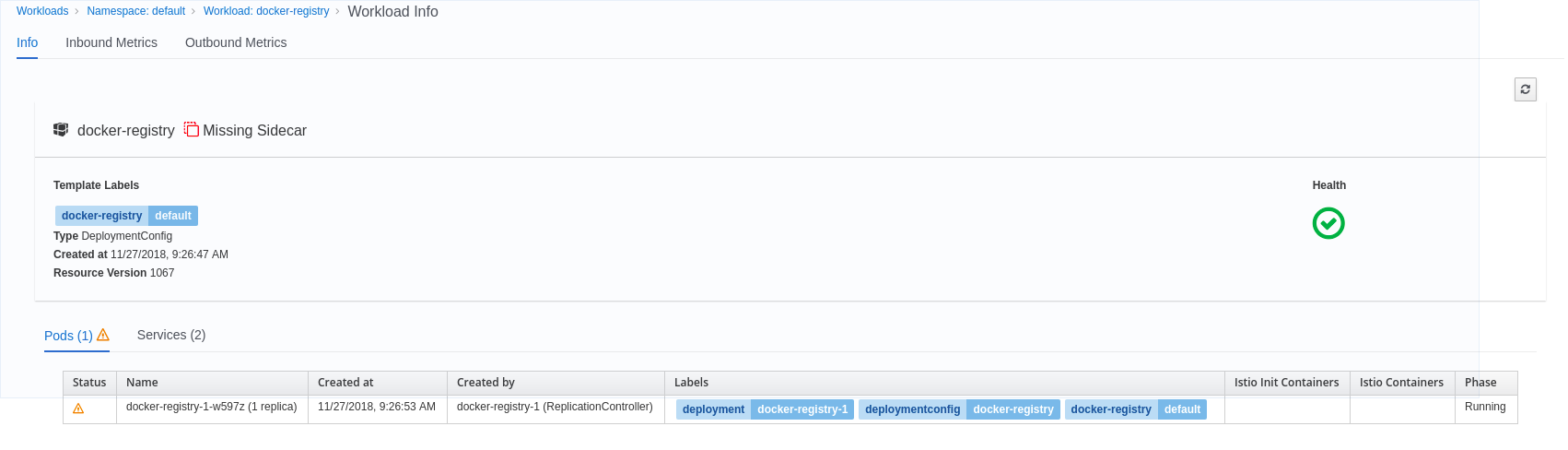Click the Missing Sidecar red icon
1568x450 pixels.
click(x=192, y=129)
